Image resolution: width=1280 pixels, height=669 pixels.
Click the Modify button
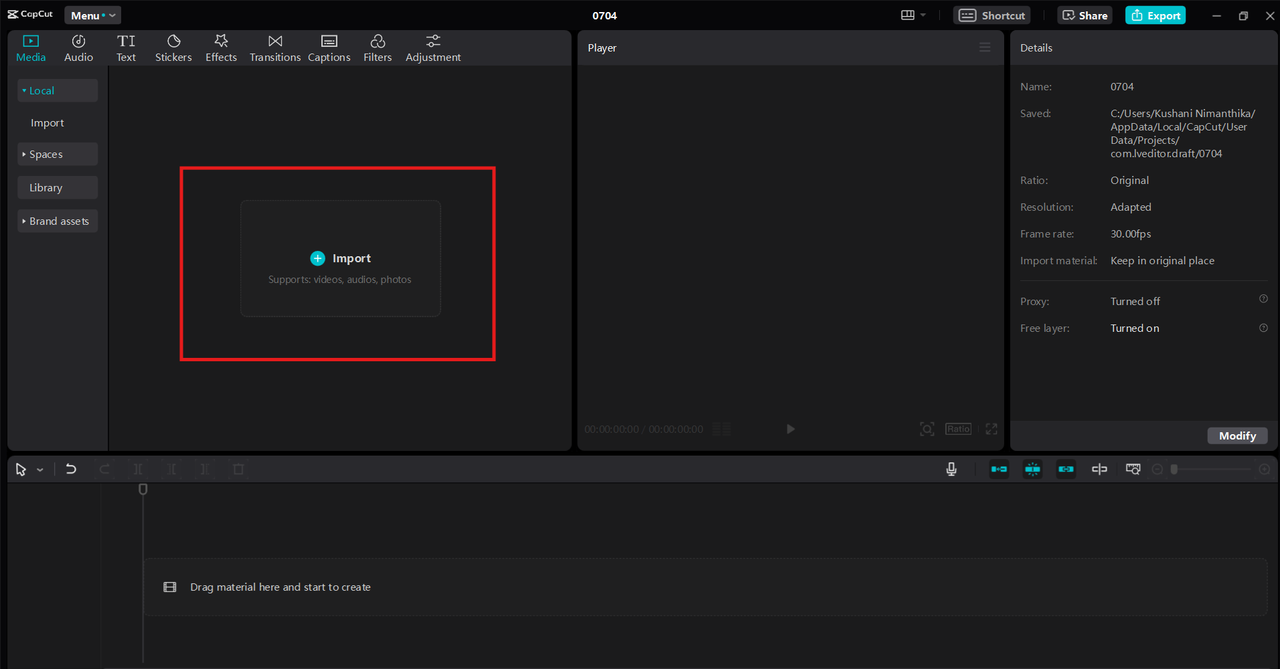pyautogui.click(x=1237, y=436)
